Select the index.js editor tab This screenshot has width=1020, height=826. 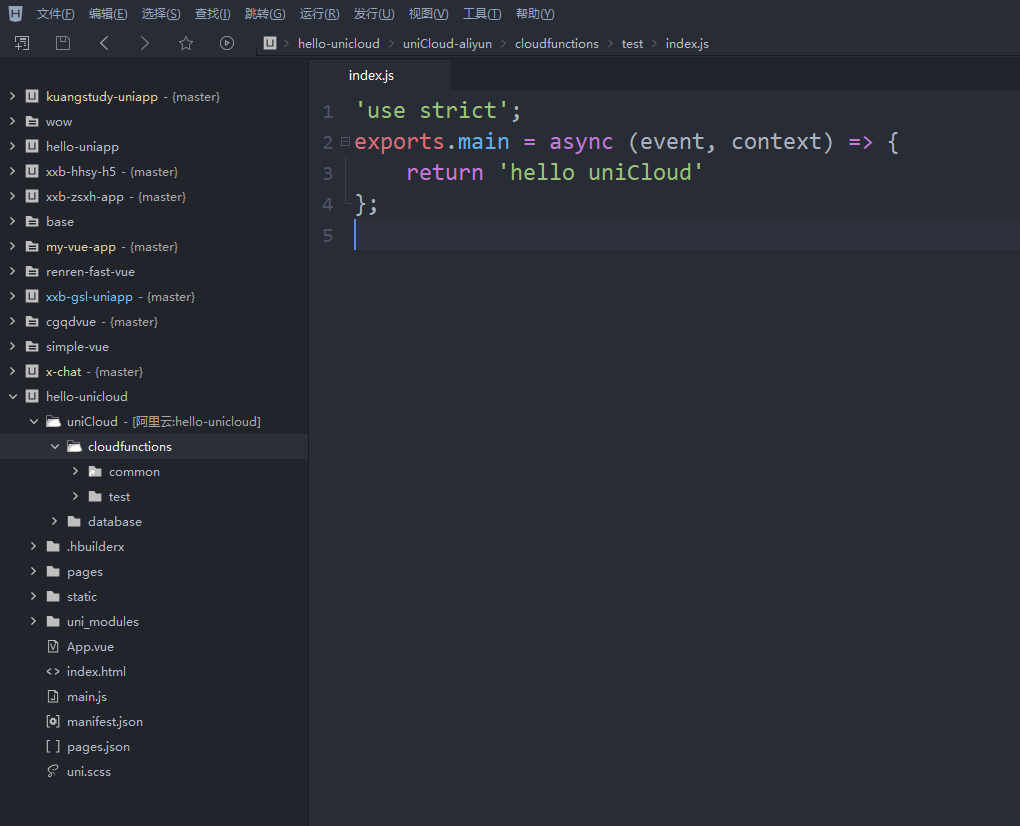pyautogui.click(x=372, y=76)
